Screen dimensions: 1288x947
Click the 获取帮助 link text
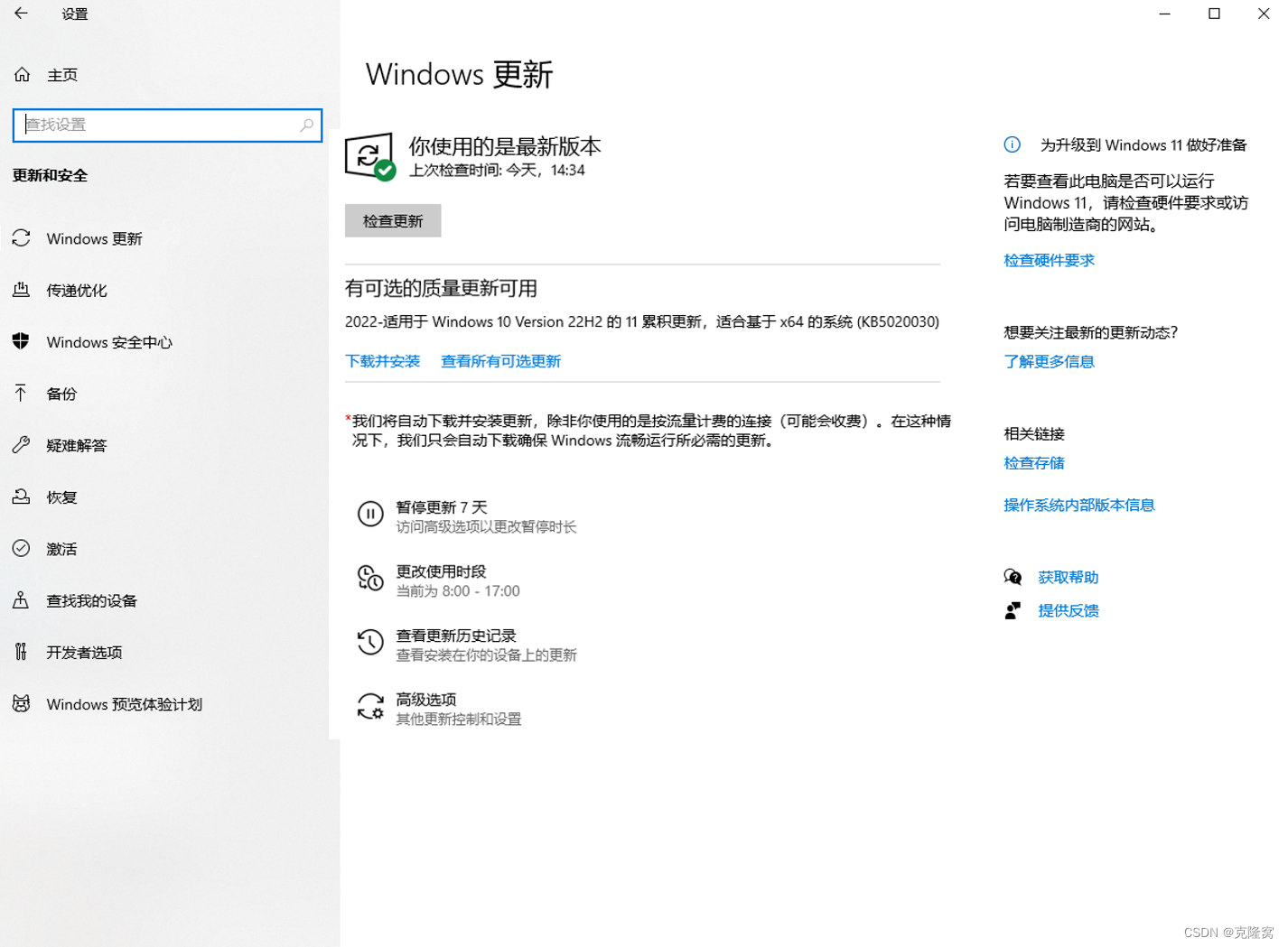(1069, 577)
